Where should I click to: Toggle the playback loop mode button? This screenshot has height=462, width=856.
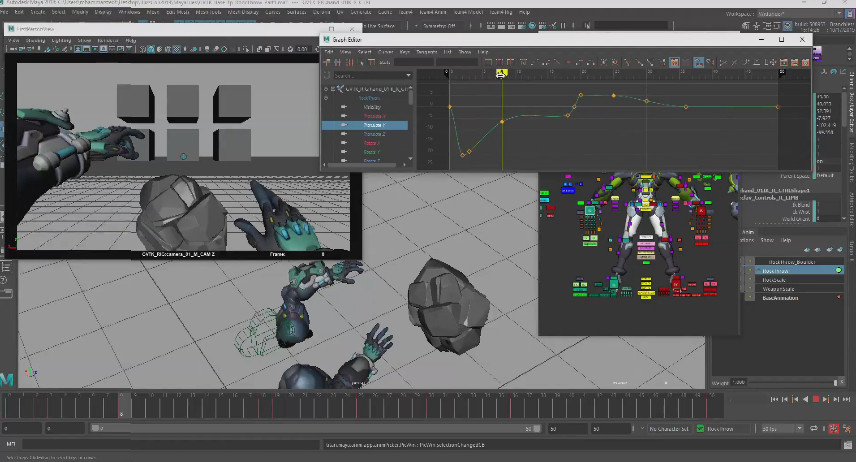point(813,429)
